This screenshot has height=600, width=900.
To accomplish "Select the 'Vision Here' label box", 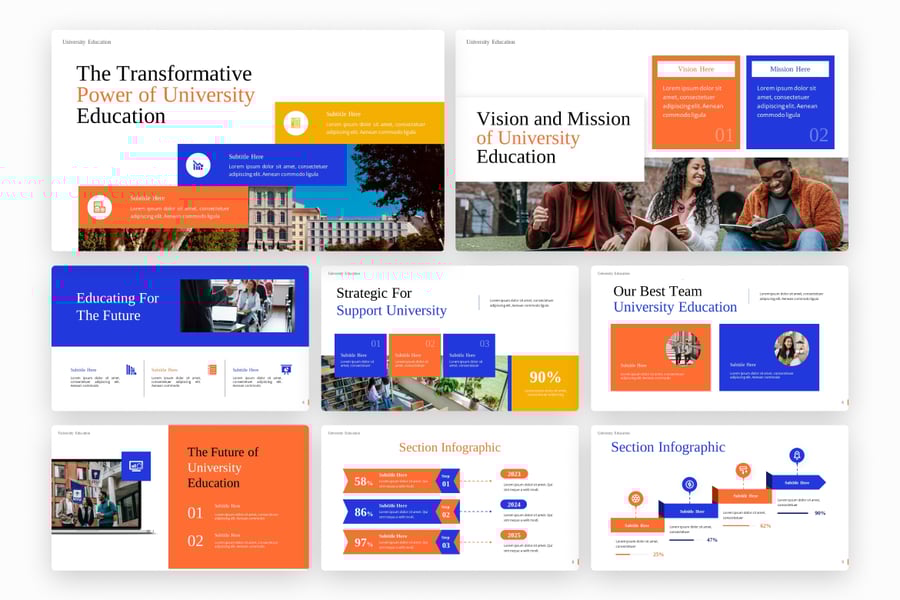I will [696, 69].
